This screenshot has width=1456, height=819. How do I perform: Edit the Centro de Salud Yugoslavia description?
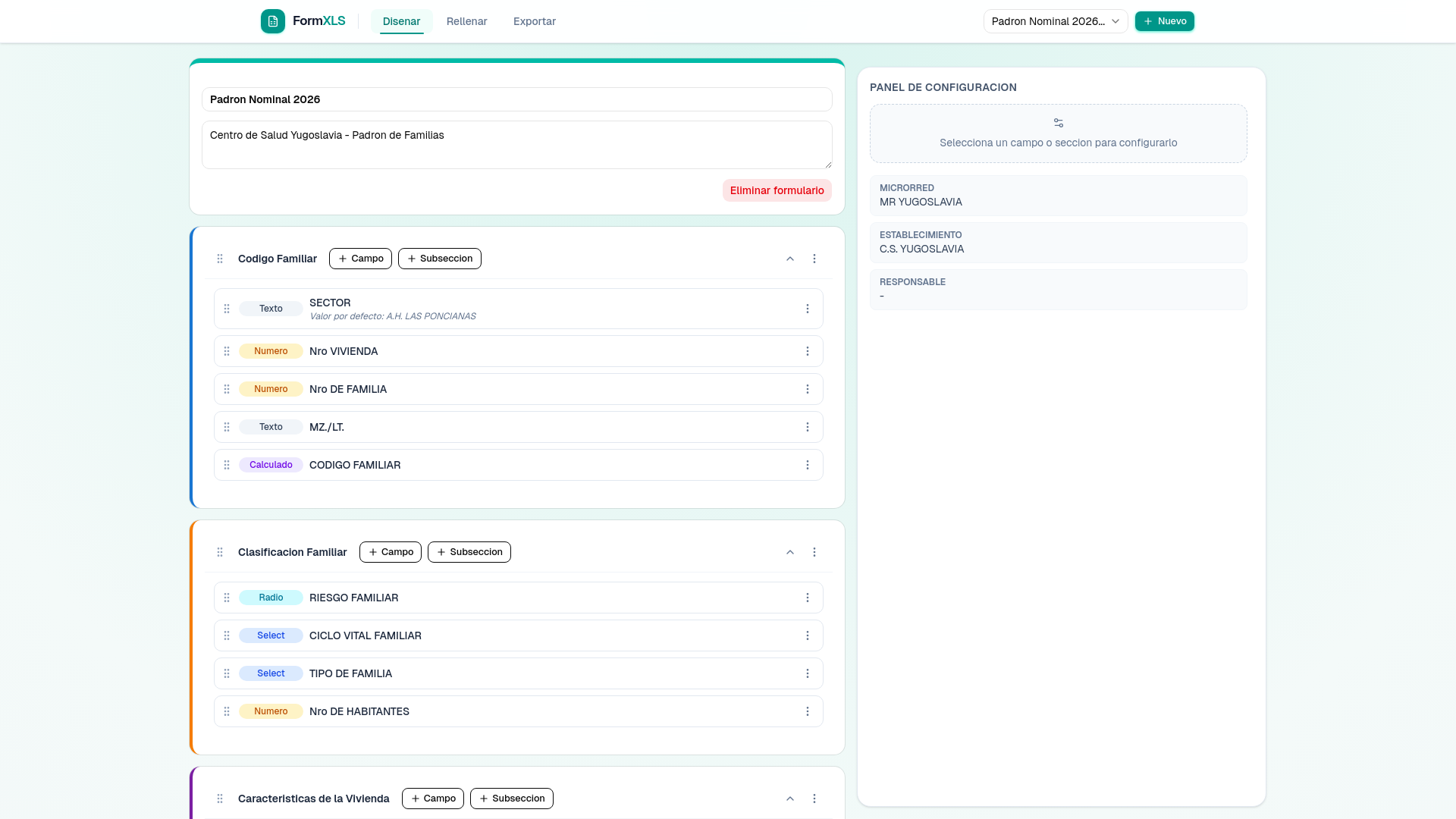(x=517, y=145)
